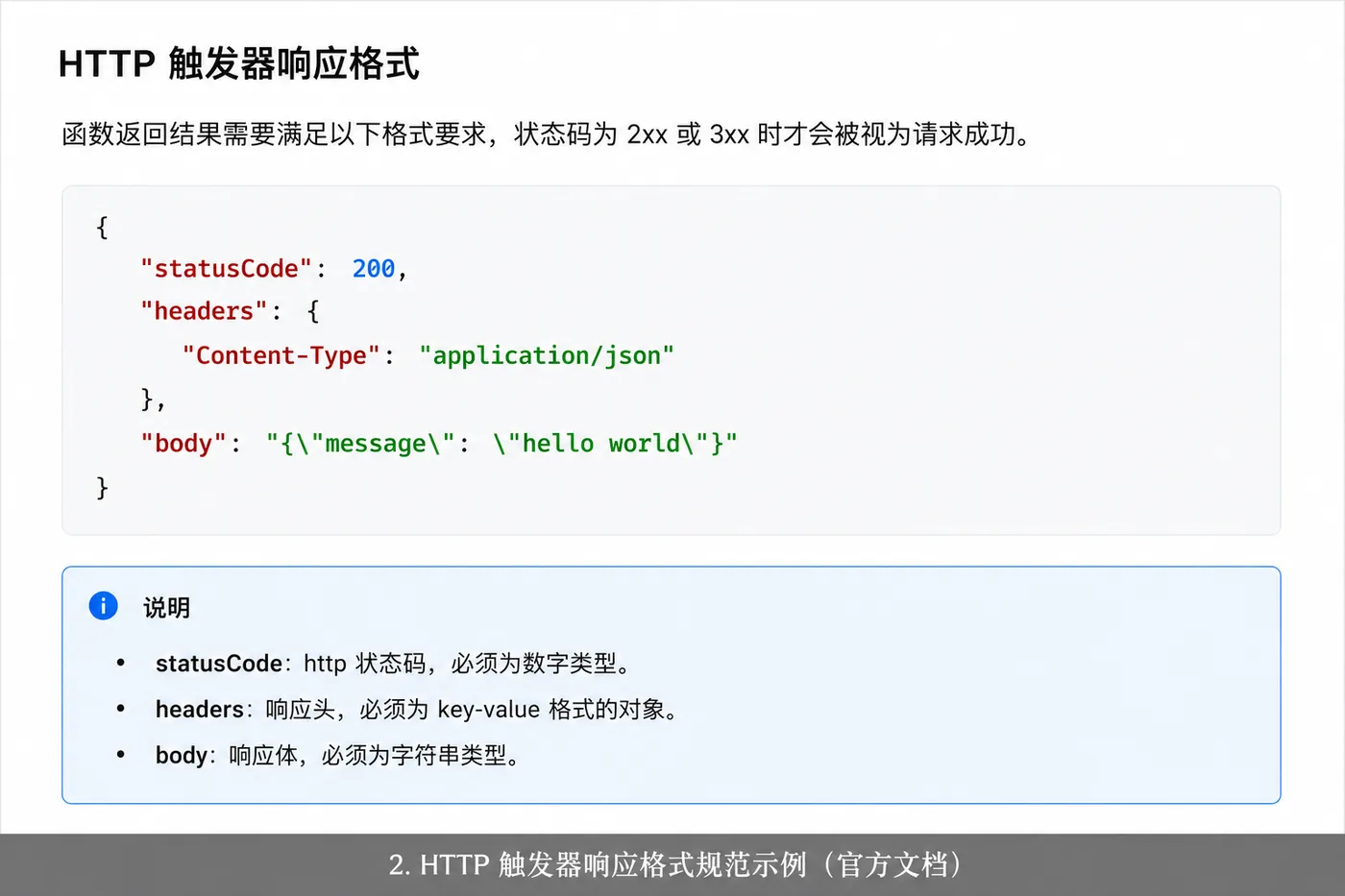
Task: Click the headers bullet about key-value 格式
Action: (x=417, y=710)
